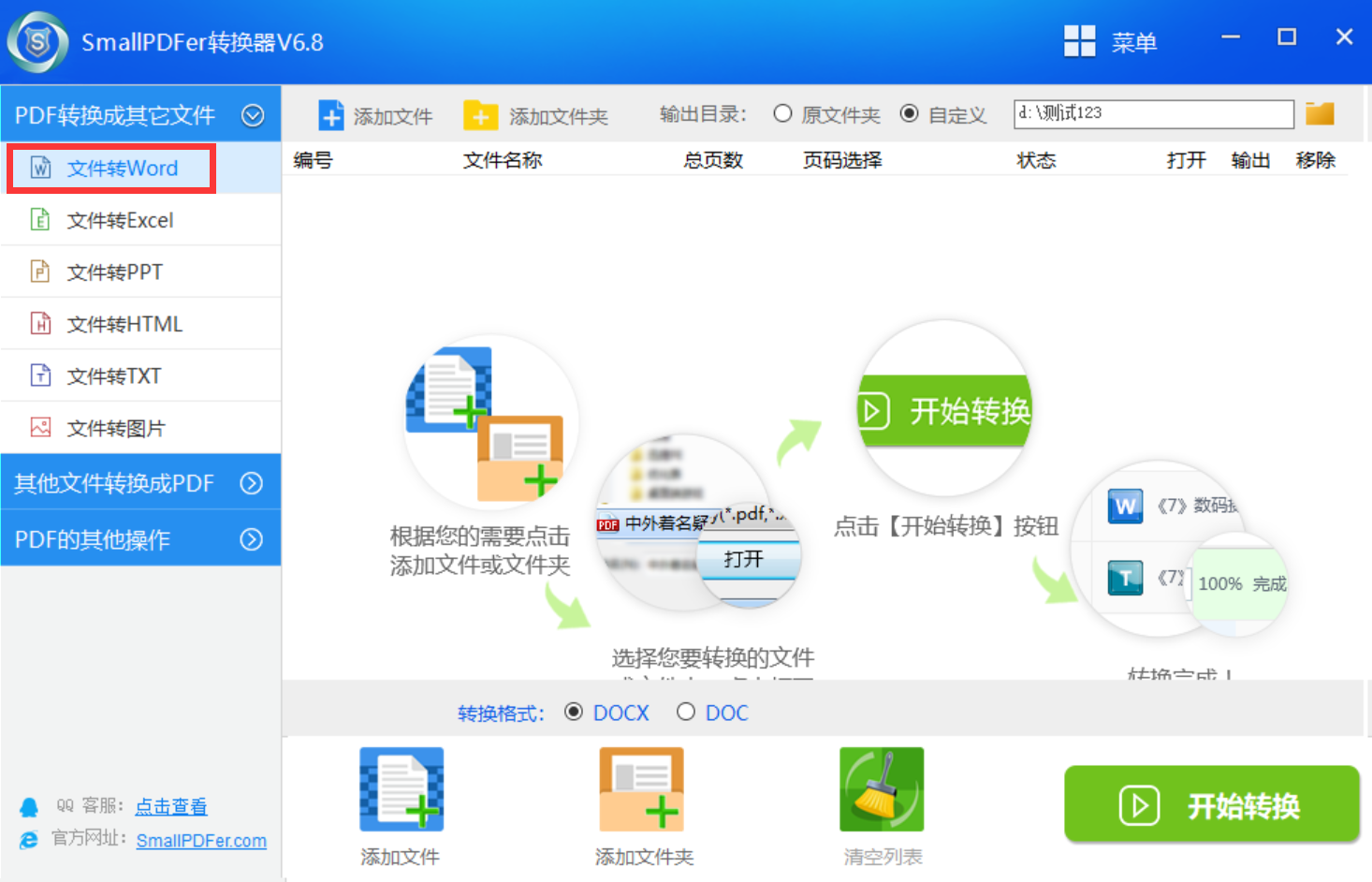This screenshot has width=1372, height=882.
Task: Click the top toolbar 添加文件 plus icon
Action: pyautogui.click(x=331, y=115)
